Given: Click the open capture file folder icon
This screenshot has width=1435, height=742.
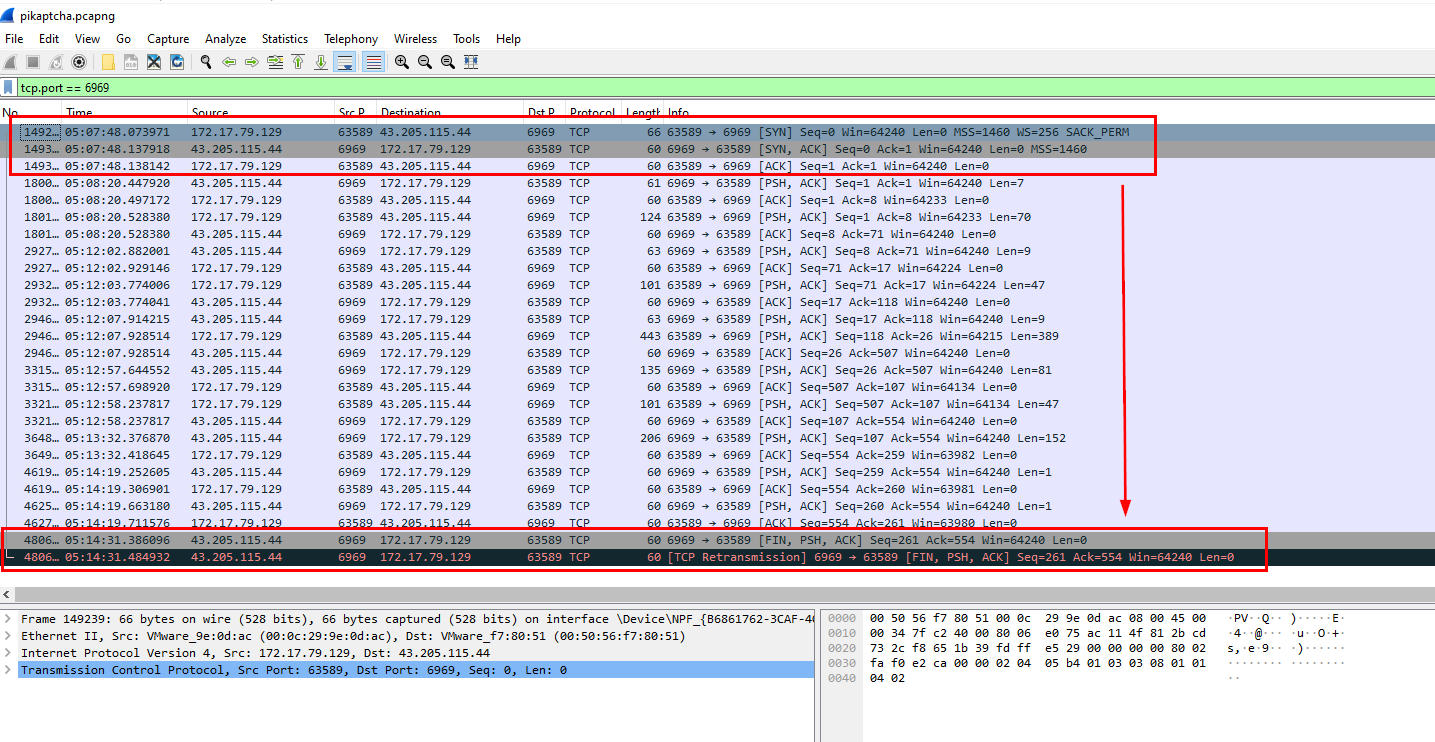Looking at the screenshot, I should point(108,62).
